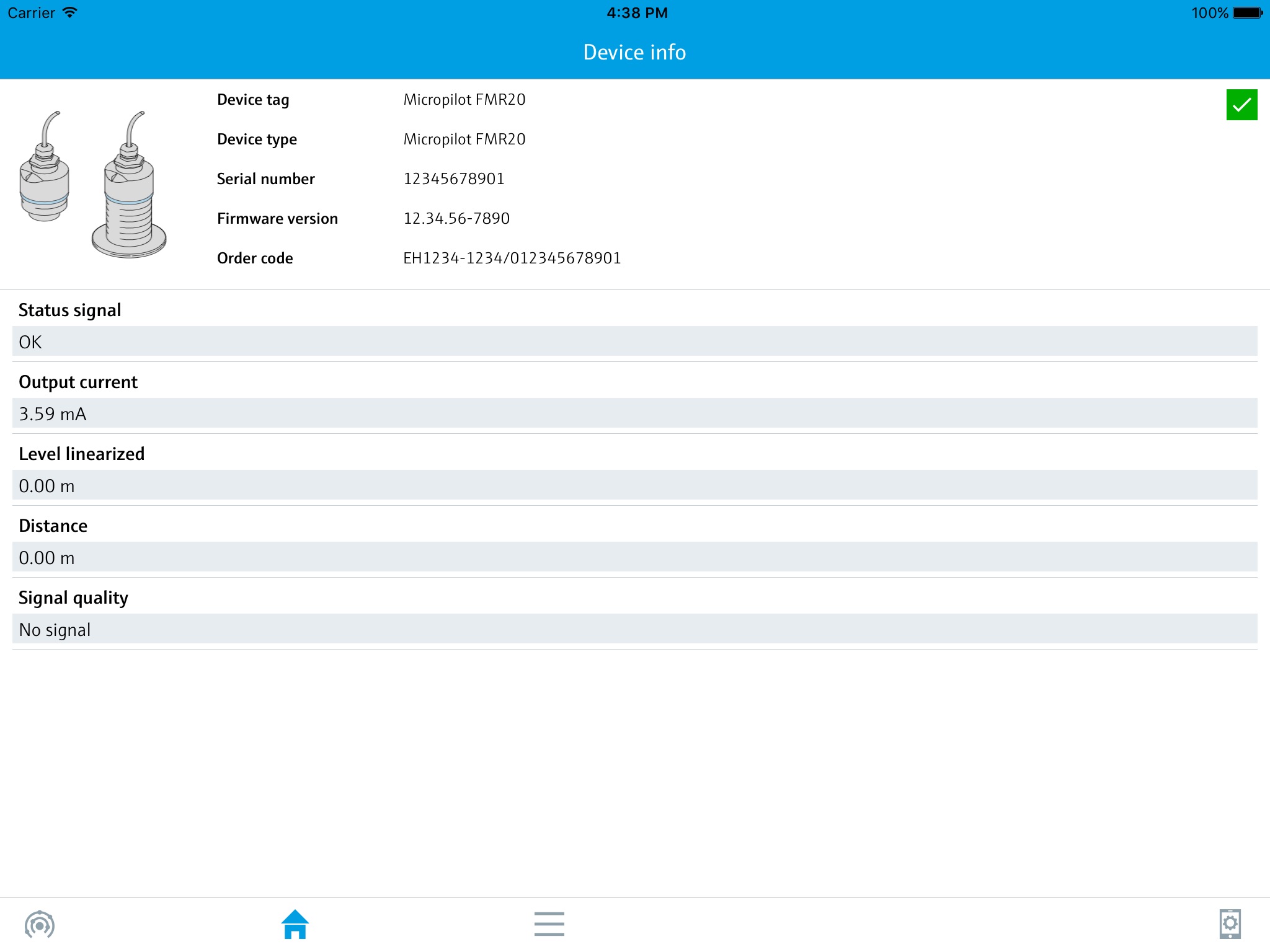Tap the 4:38 PM clock
This screenshot has width=1270, height=952.
click(x=637, y=13)
